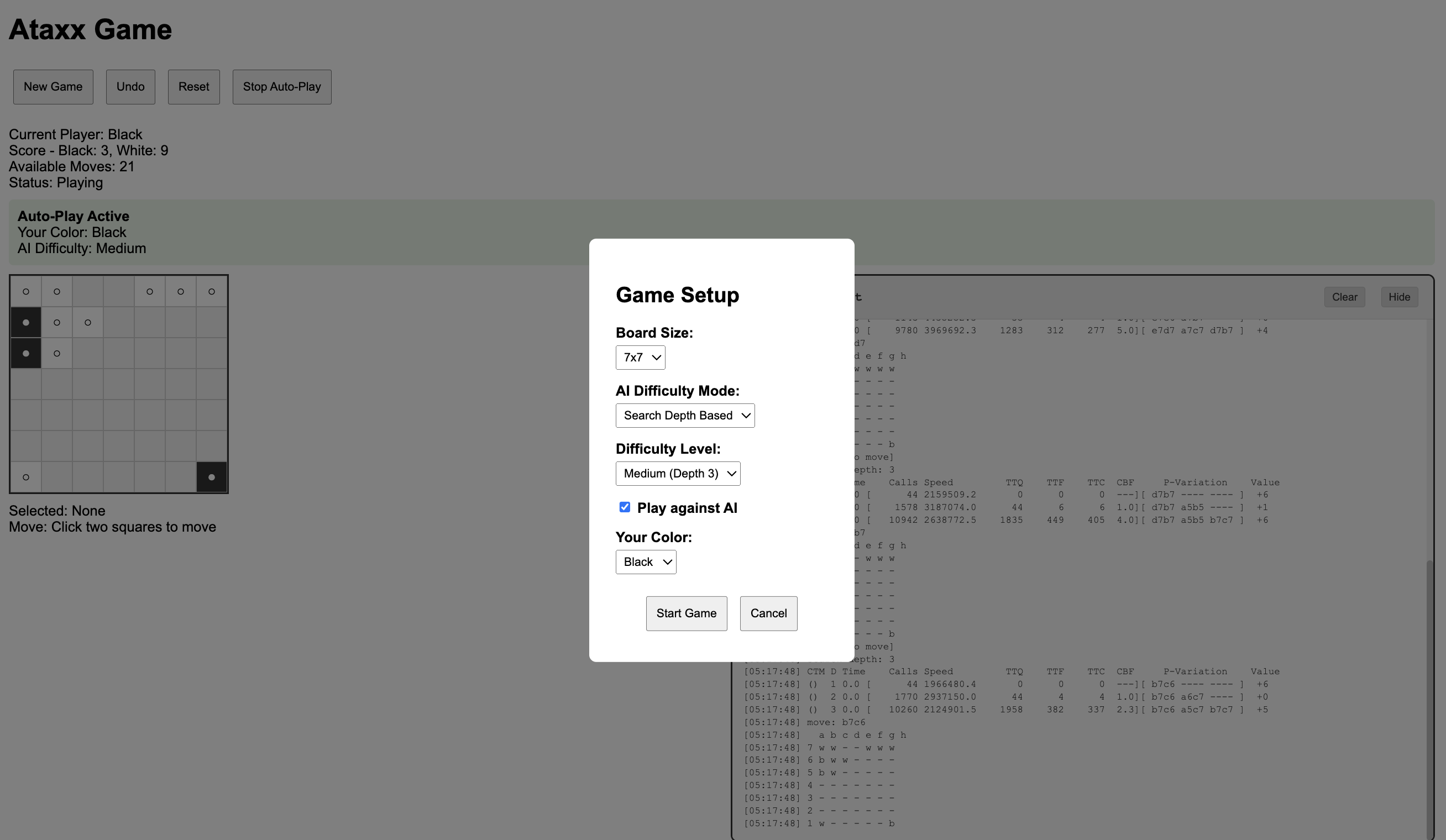
Task: Open the Your Color dropdown
Action: pos(646,561)
